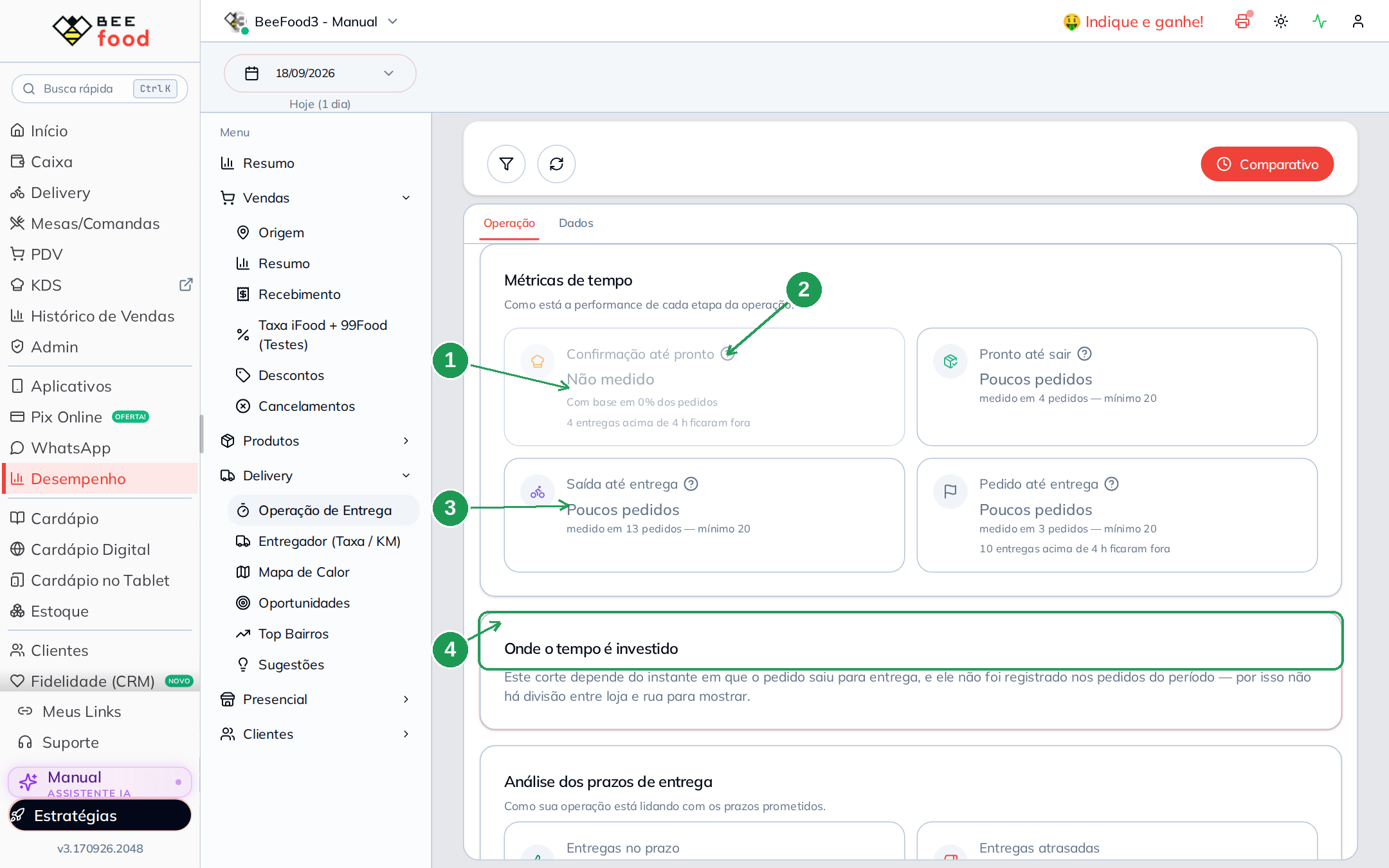Click the filter funnel icon button
This screenshot has width=1389, height=868.
(x=506, y=164)
